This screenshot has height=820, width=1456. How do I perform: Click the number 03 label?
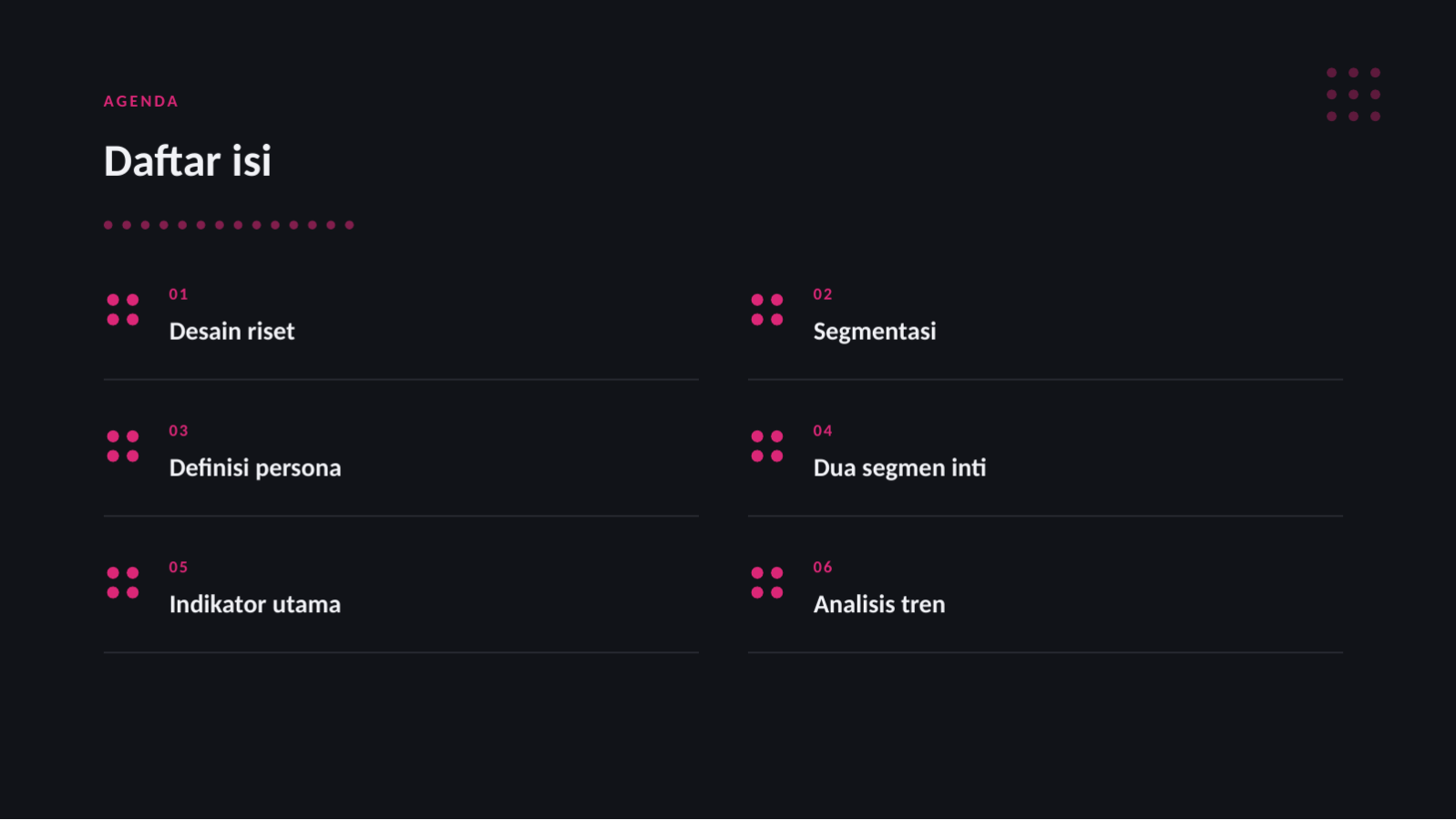(179, 431)
